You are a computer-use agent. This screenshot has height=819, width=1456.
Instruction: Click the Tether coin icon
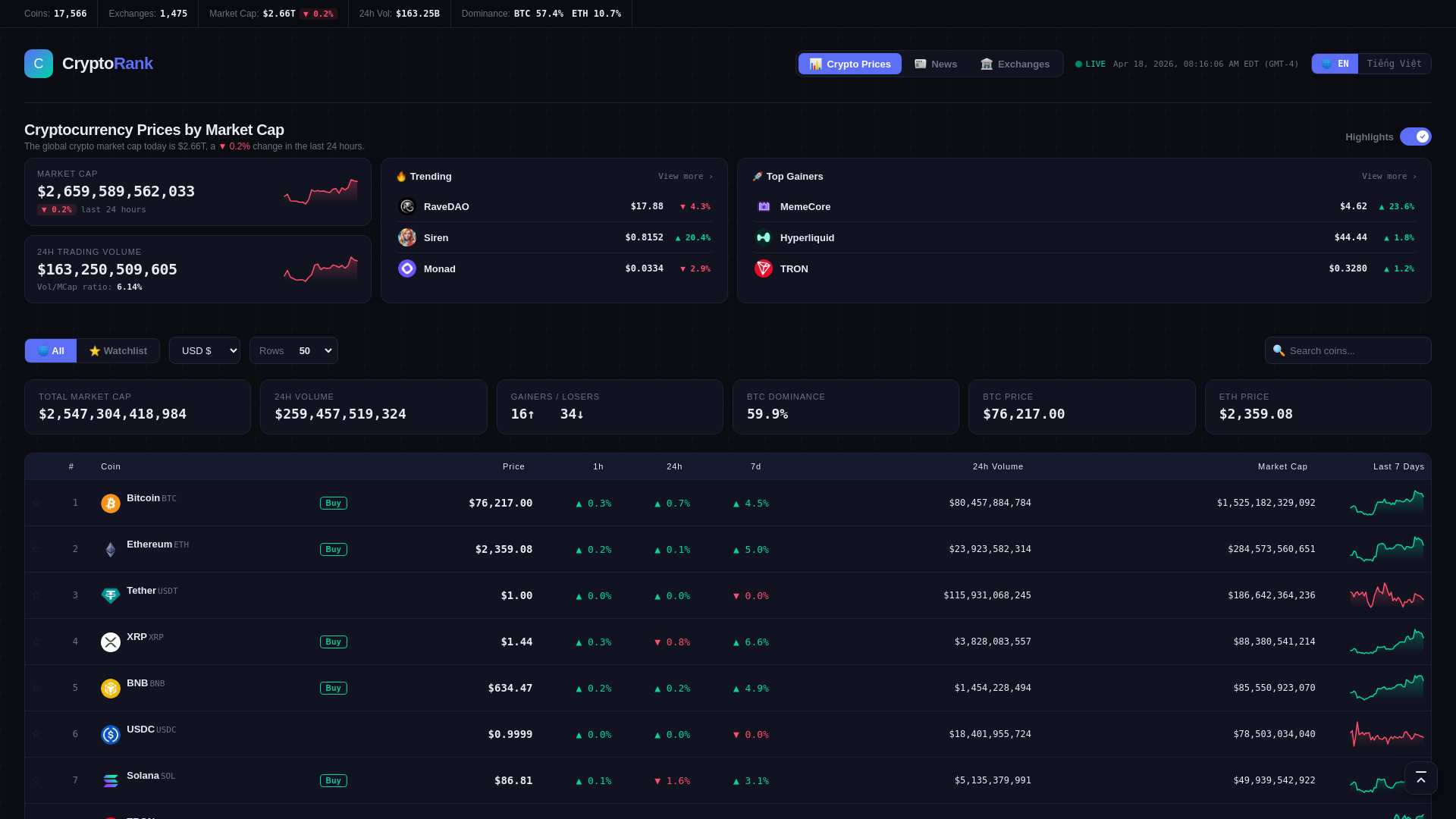[x=110, y=595]
